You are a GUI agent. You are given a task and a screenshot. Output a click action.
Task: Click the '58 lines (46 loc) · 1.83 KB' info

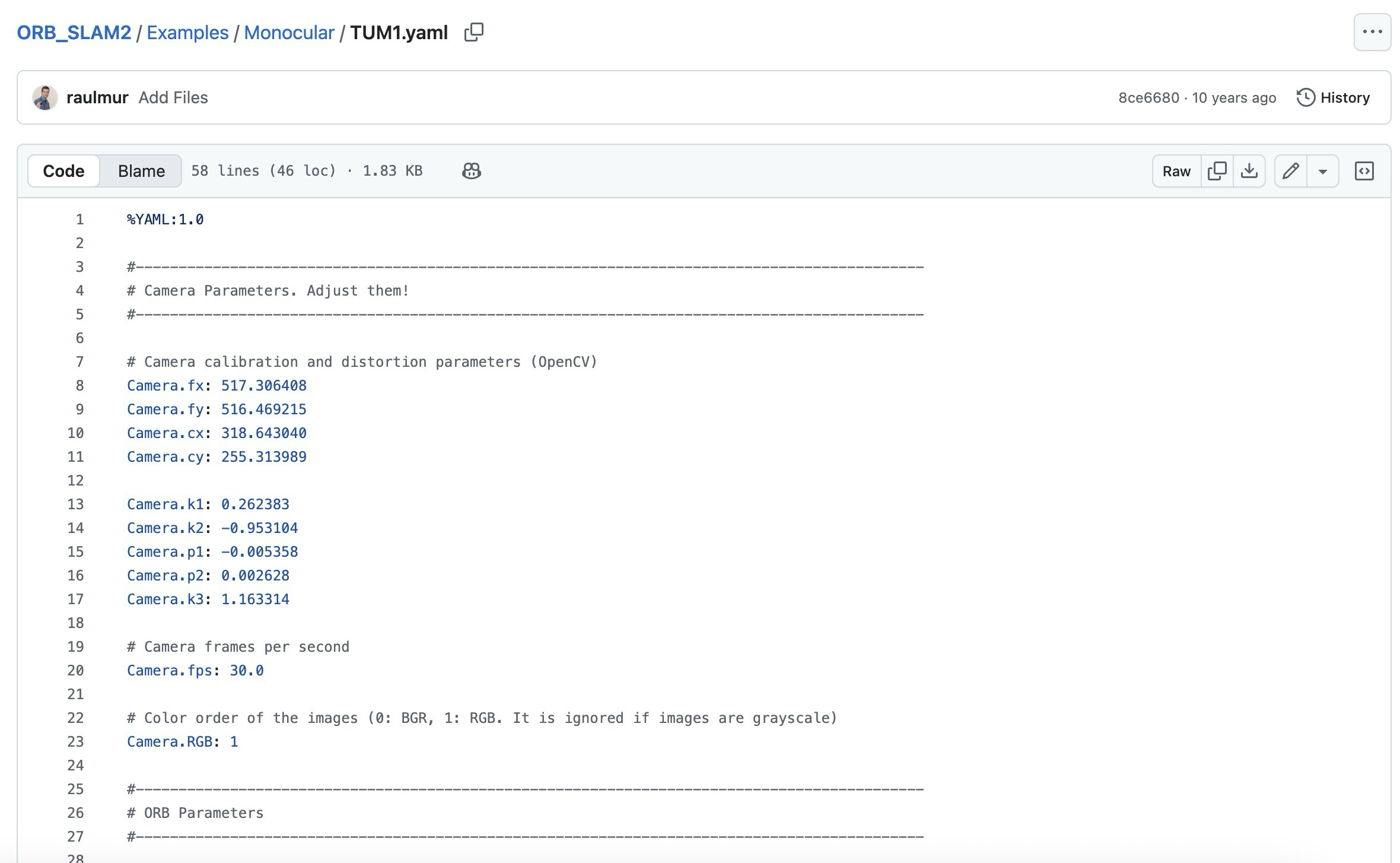pos(307,171)
